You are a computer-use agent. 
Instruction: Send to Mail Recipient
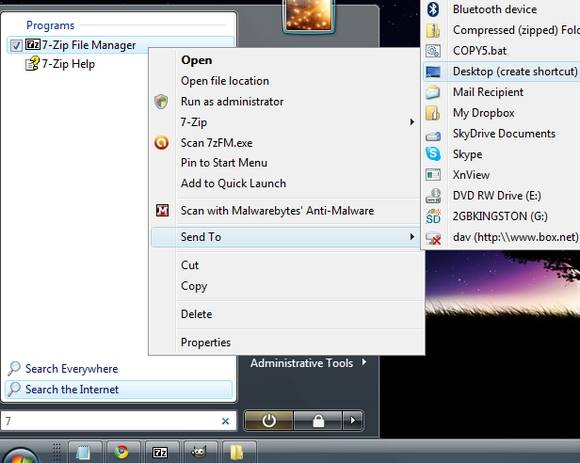pyautogui.click(x=502, y=92)
